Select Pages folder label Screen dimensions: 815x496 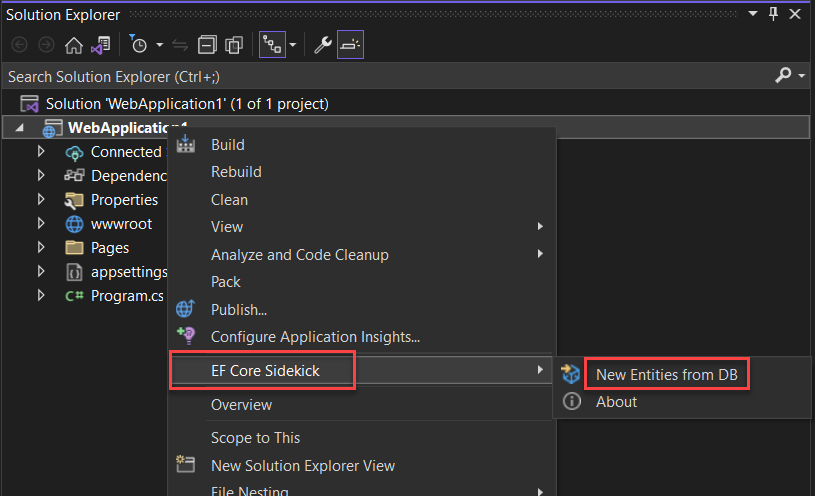110,248
